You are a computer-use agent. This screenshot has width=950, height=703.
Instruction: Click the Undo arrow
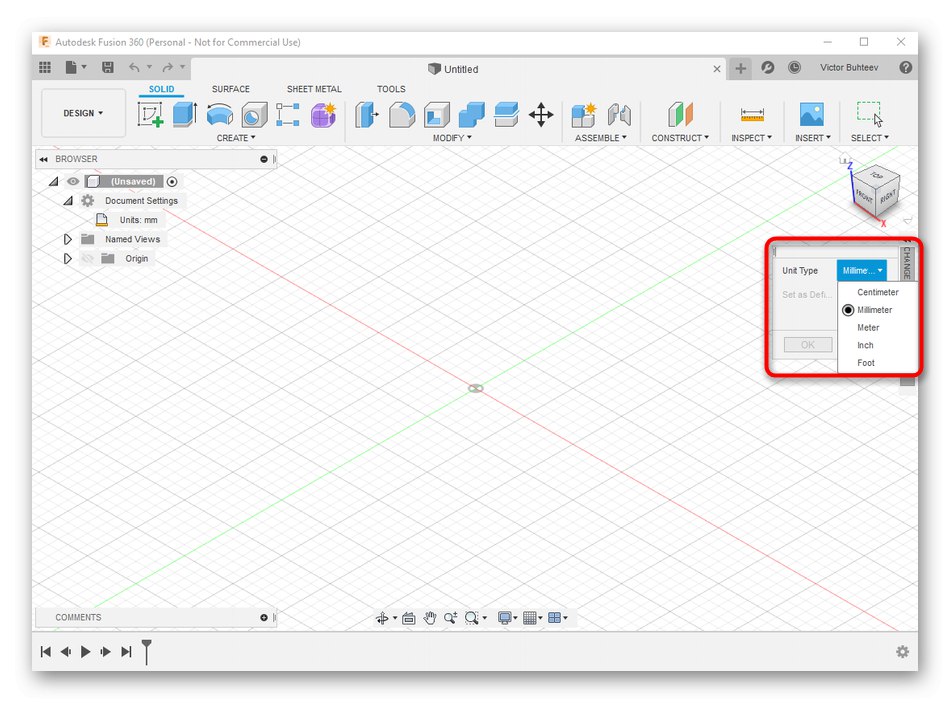click(x=134, y=67)
